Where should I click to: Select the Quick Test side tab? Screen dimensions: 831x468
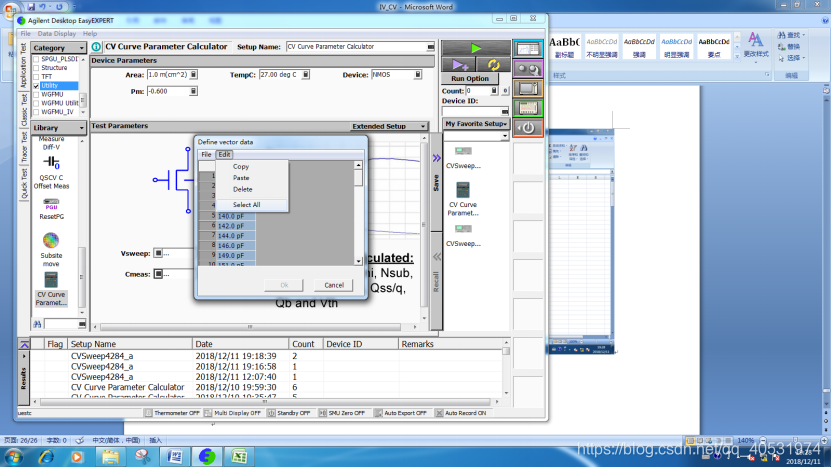[24, 183]
